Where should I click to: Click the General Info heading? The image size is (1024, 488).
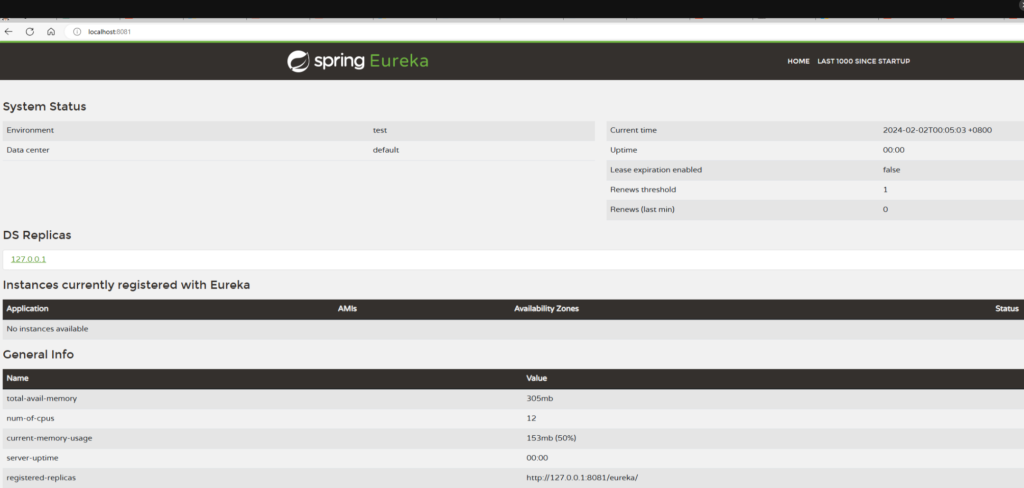(x=39, y=355)
